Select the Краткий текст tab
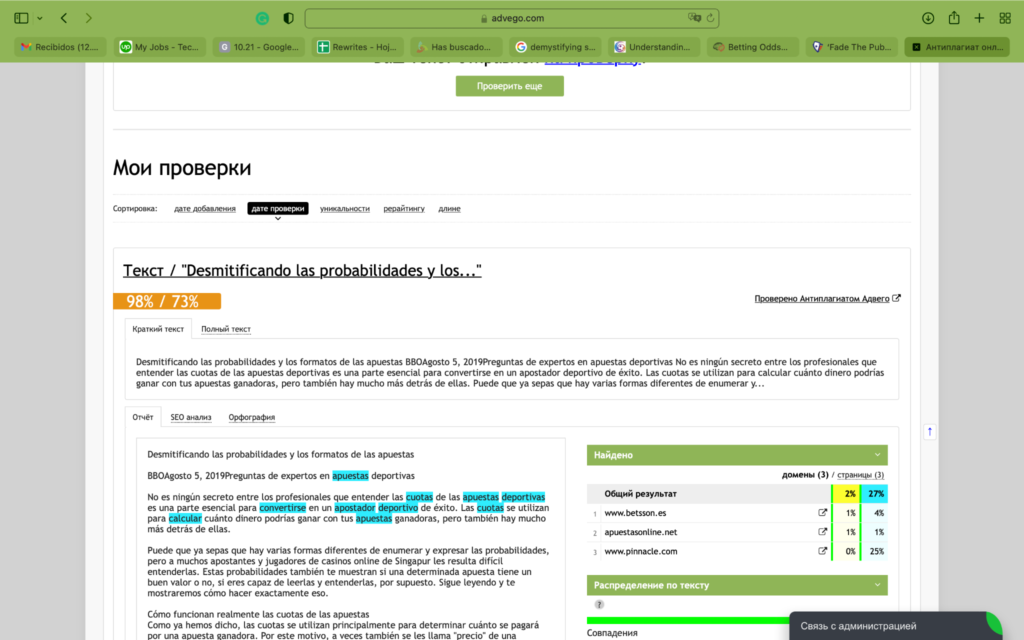This screenshot has width=1024, height=640. 158,329
